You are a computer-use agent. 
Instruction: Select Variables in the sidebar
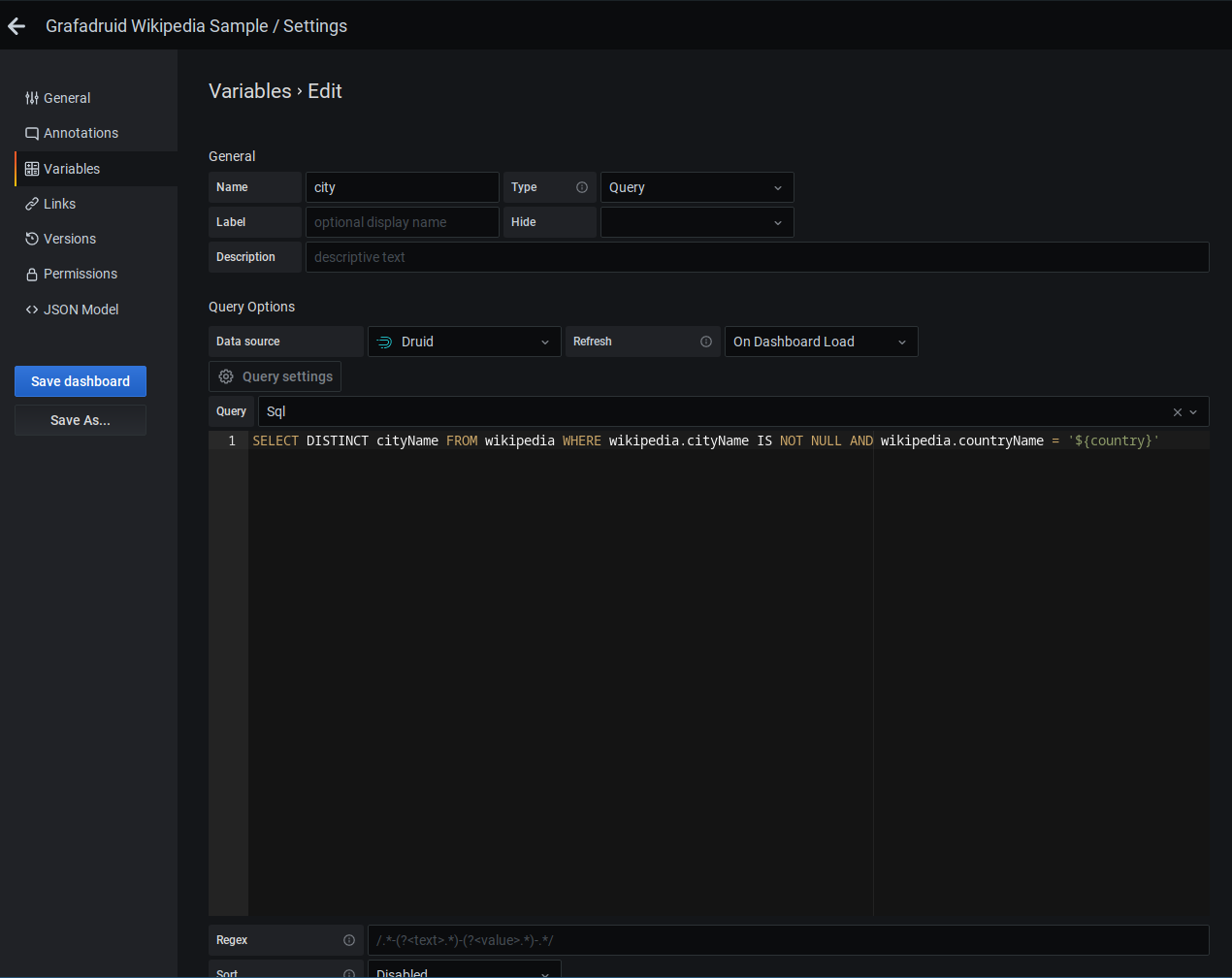95,169
